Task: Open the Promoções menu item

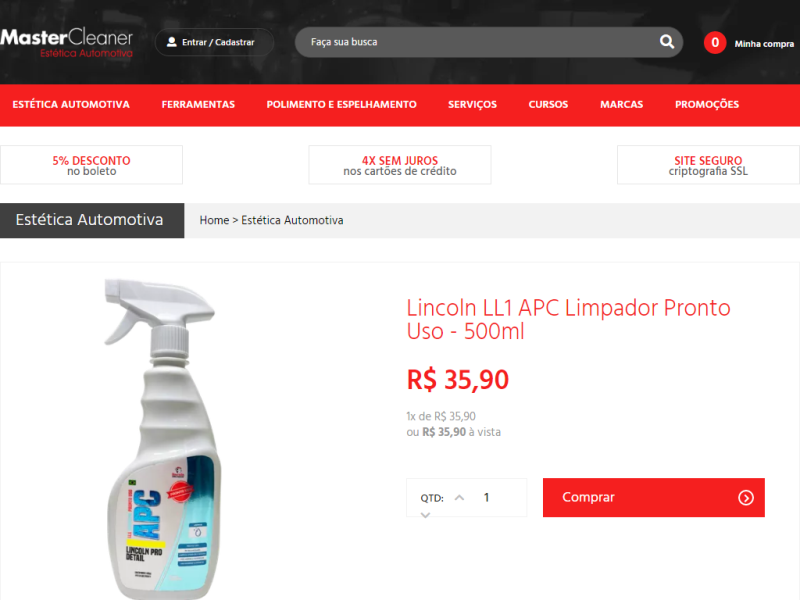Action: pos(707,105)
